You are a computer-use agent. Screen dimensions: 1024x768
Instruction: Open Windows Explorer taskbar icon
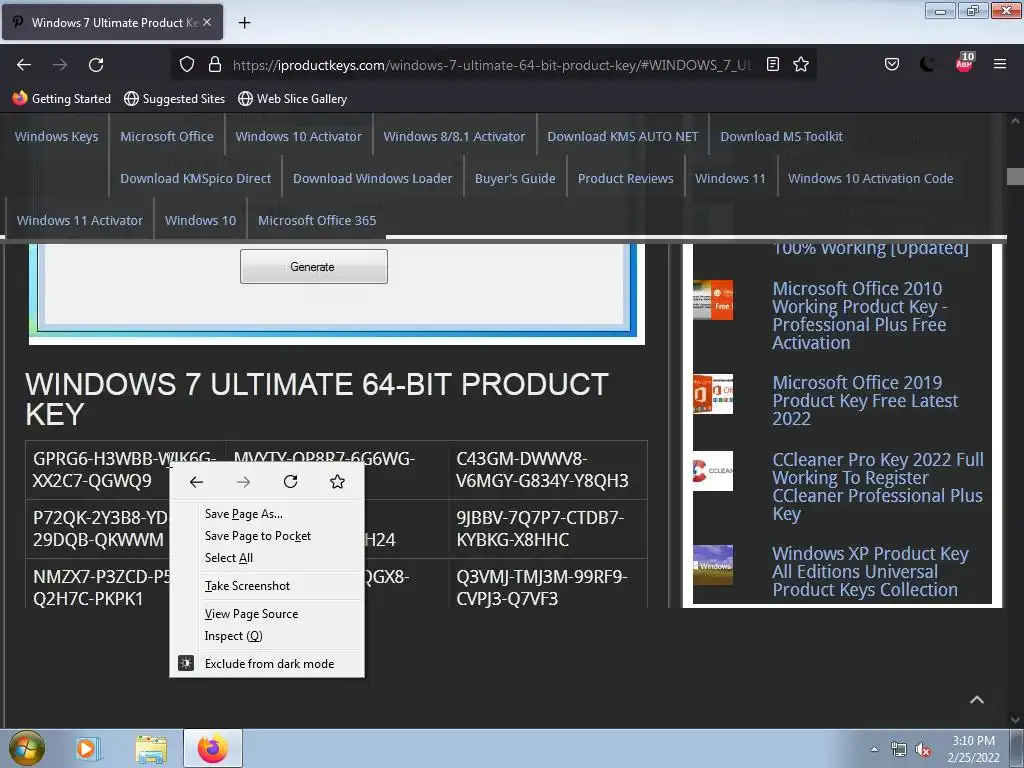pyautogui.click(x=151, y=748)
